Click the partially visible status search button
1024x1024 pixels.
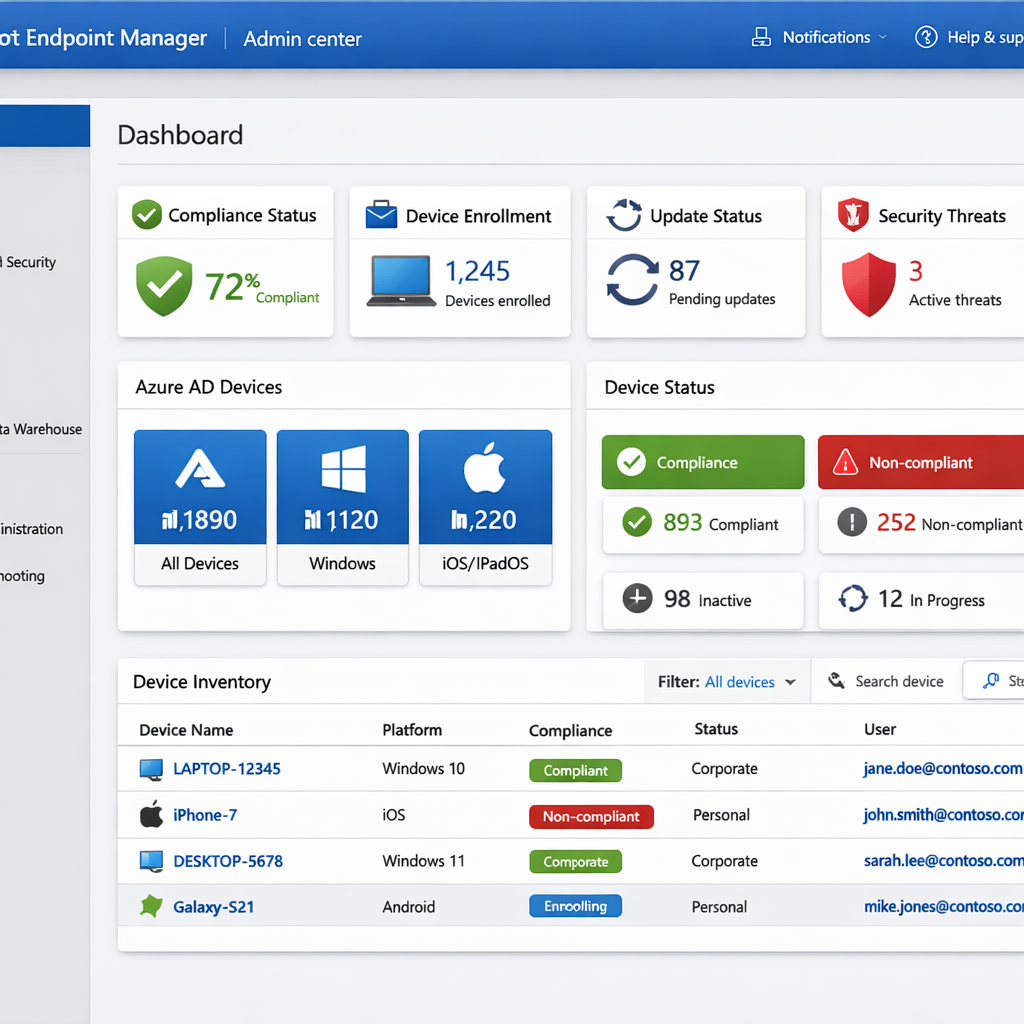coord(994,680)
